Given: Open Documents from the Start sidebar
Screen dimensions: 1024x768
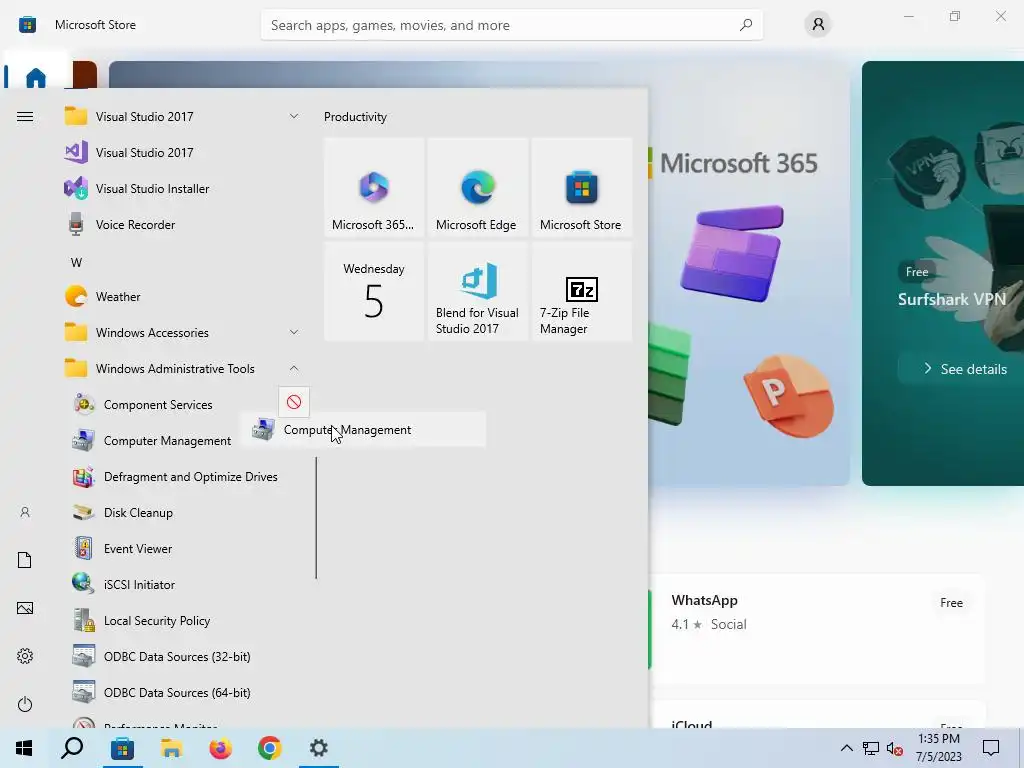Looking at the screenshot, I should [25, 560].
